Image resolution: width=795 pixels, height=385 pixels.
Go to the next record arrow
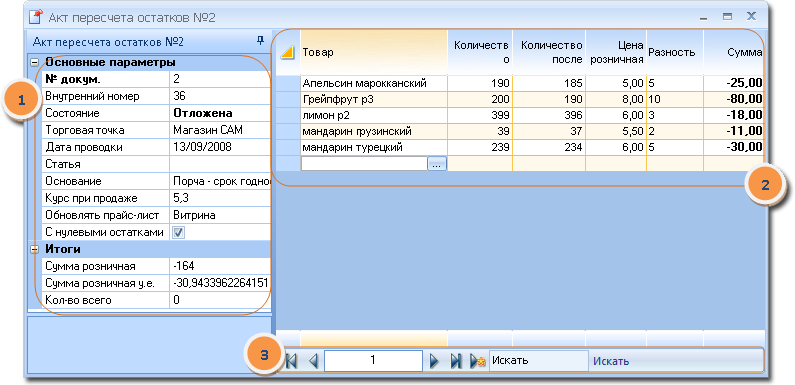433,361
